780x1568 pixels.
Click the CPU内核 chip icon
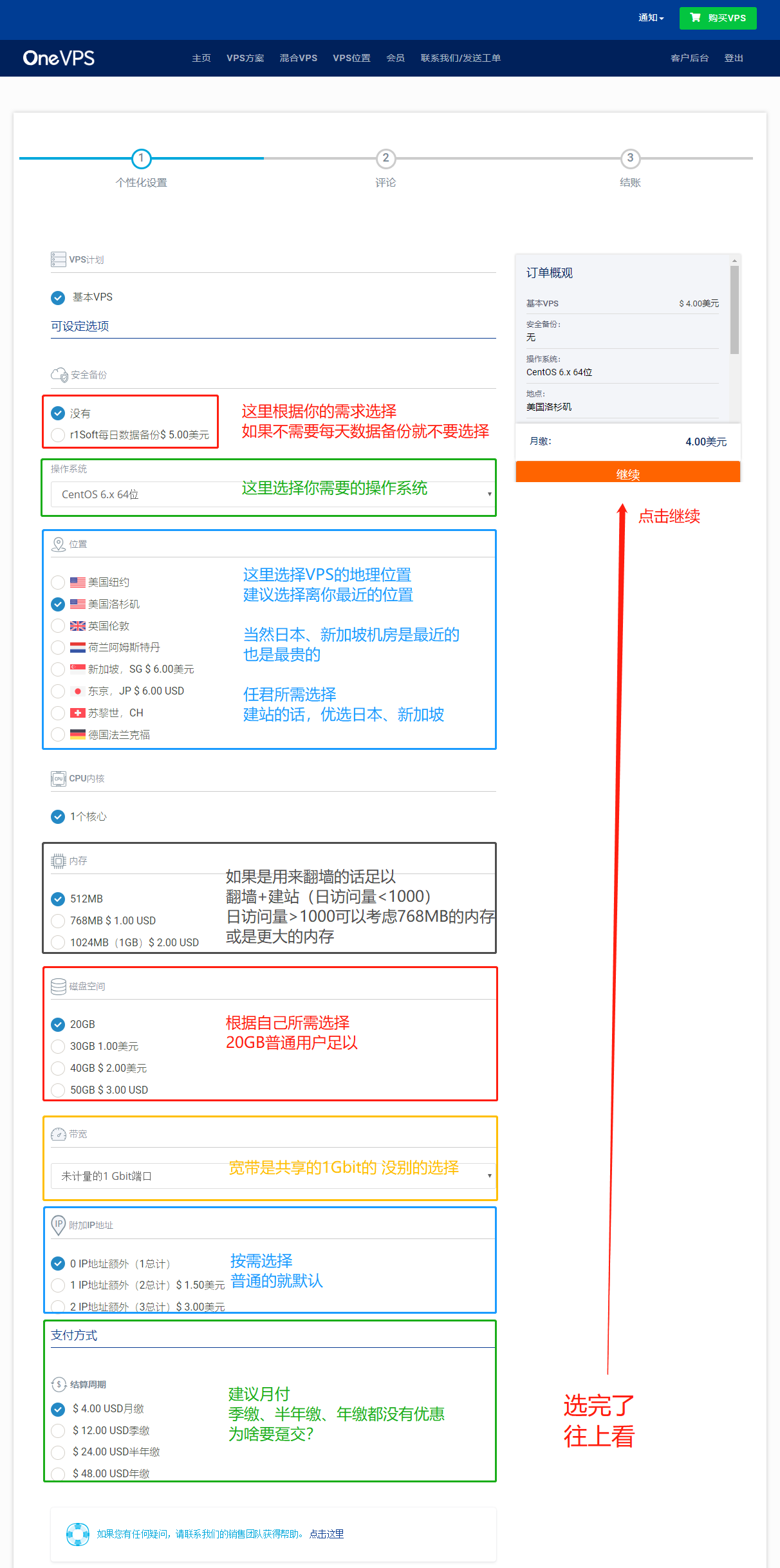58,778
